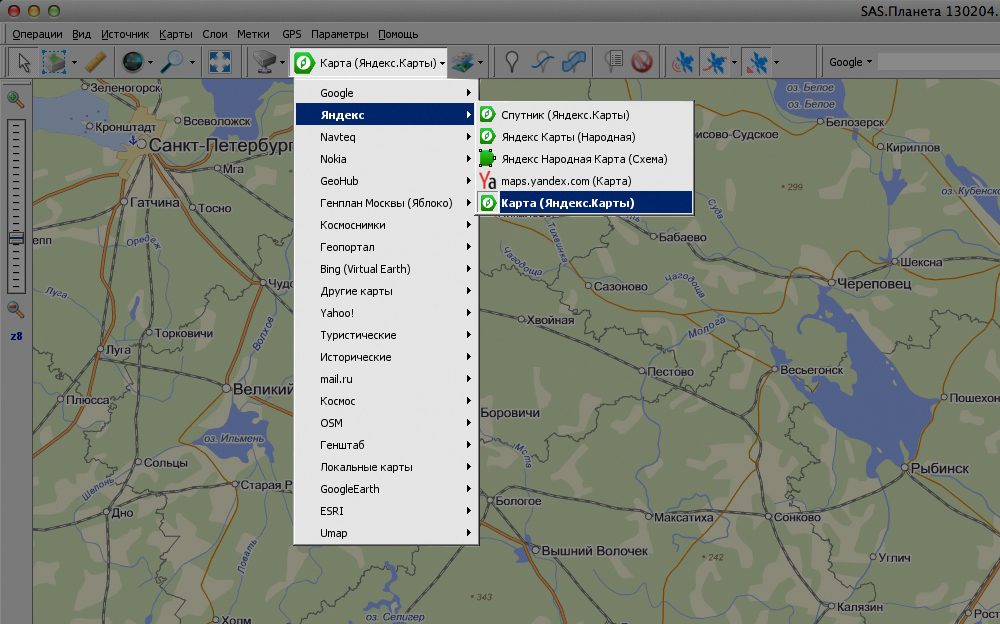
Task: Click the dark globe mini-map icon
Action: (133, 62)
